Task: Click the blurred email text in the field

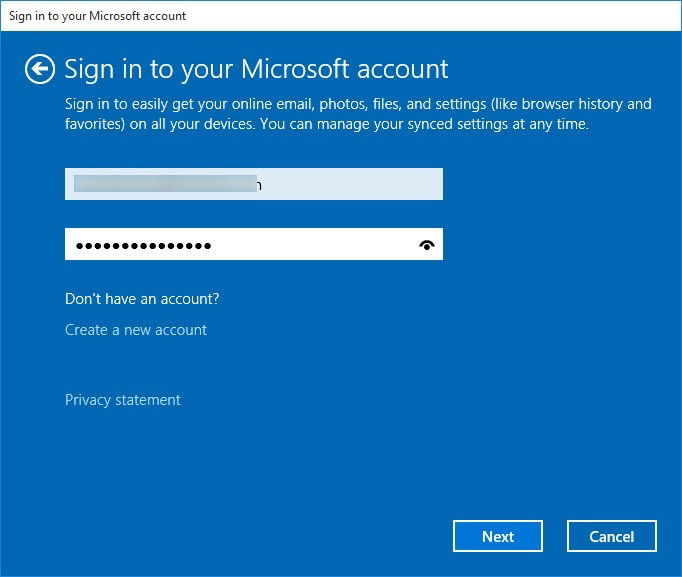Action: [165, 183]
